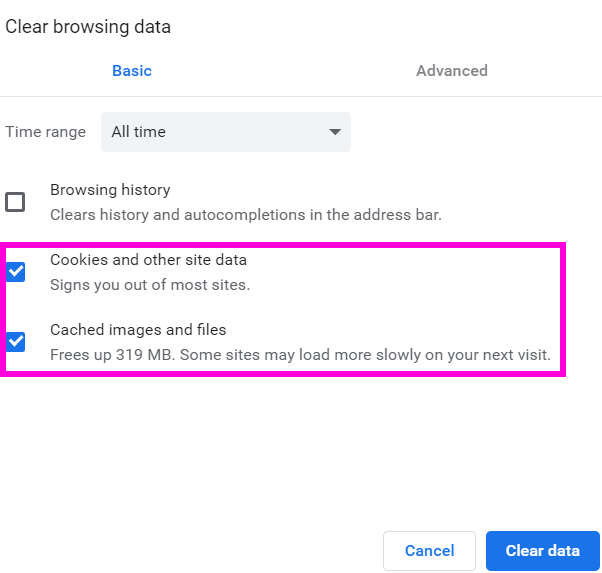Open the Time range combo box
The height and width of the screenshot is (573, 602).
(x=226, y=132)
